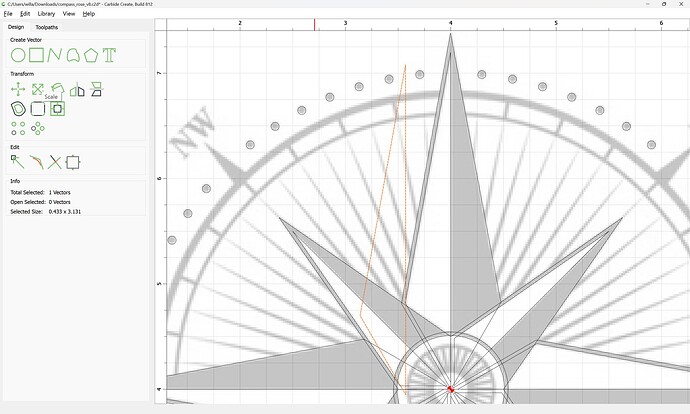Click the Move transform icon

(x=18, y=90)
